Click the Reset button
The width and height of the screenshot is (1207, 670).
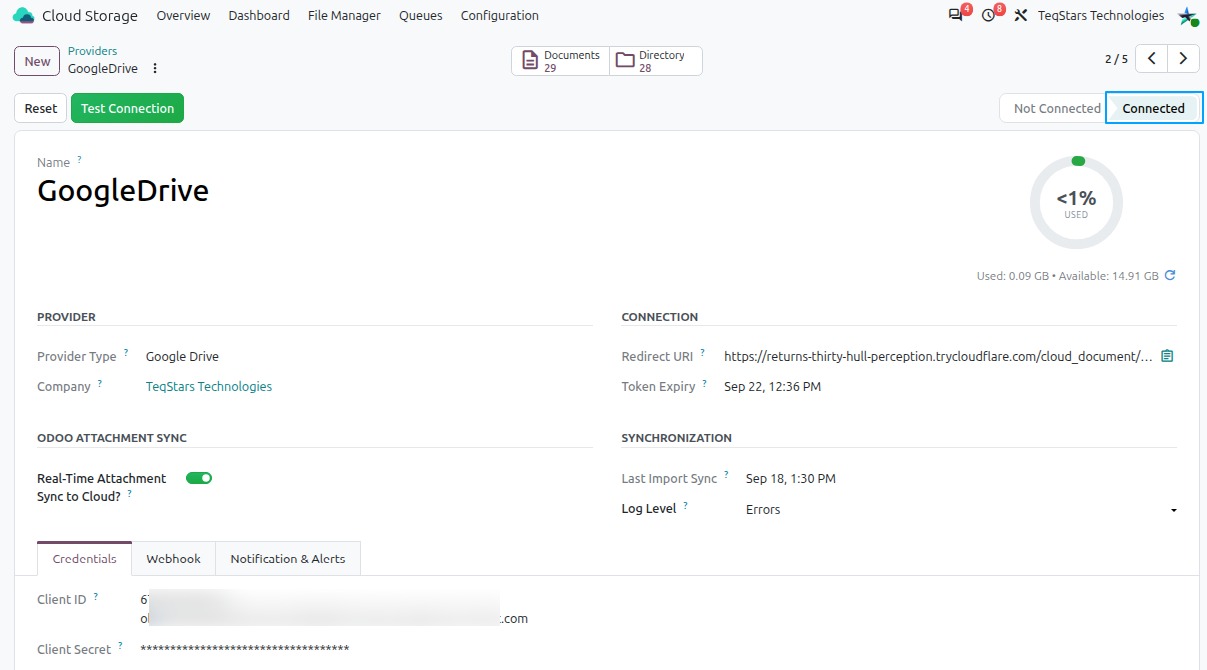pos(41,109)
